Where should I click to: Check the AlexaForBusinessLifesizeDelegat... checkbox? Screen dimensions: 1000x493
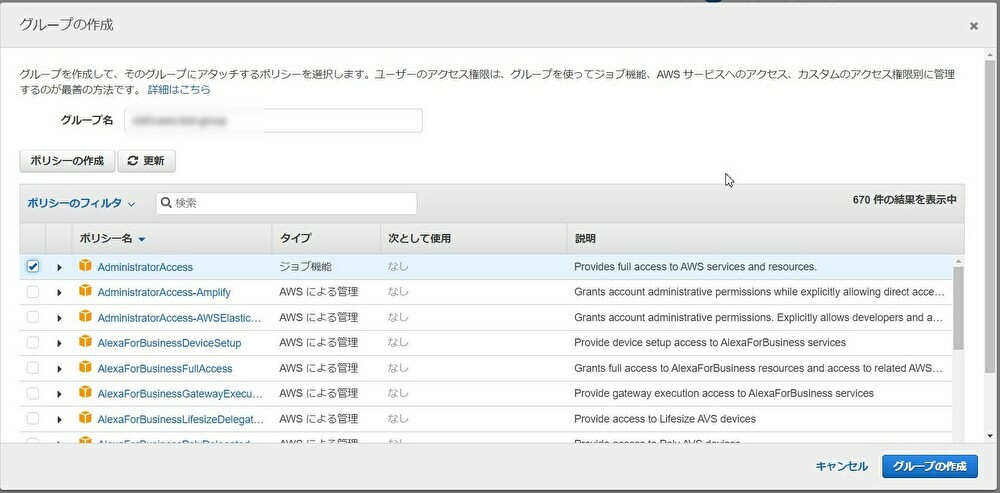[33, 419]
